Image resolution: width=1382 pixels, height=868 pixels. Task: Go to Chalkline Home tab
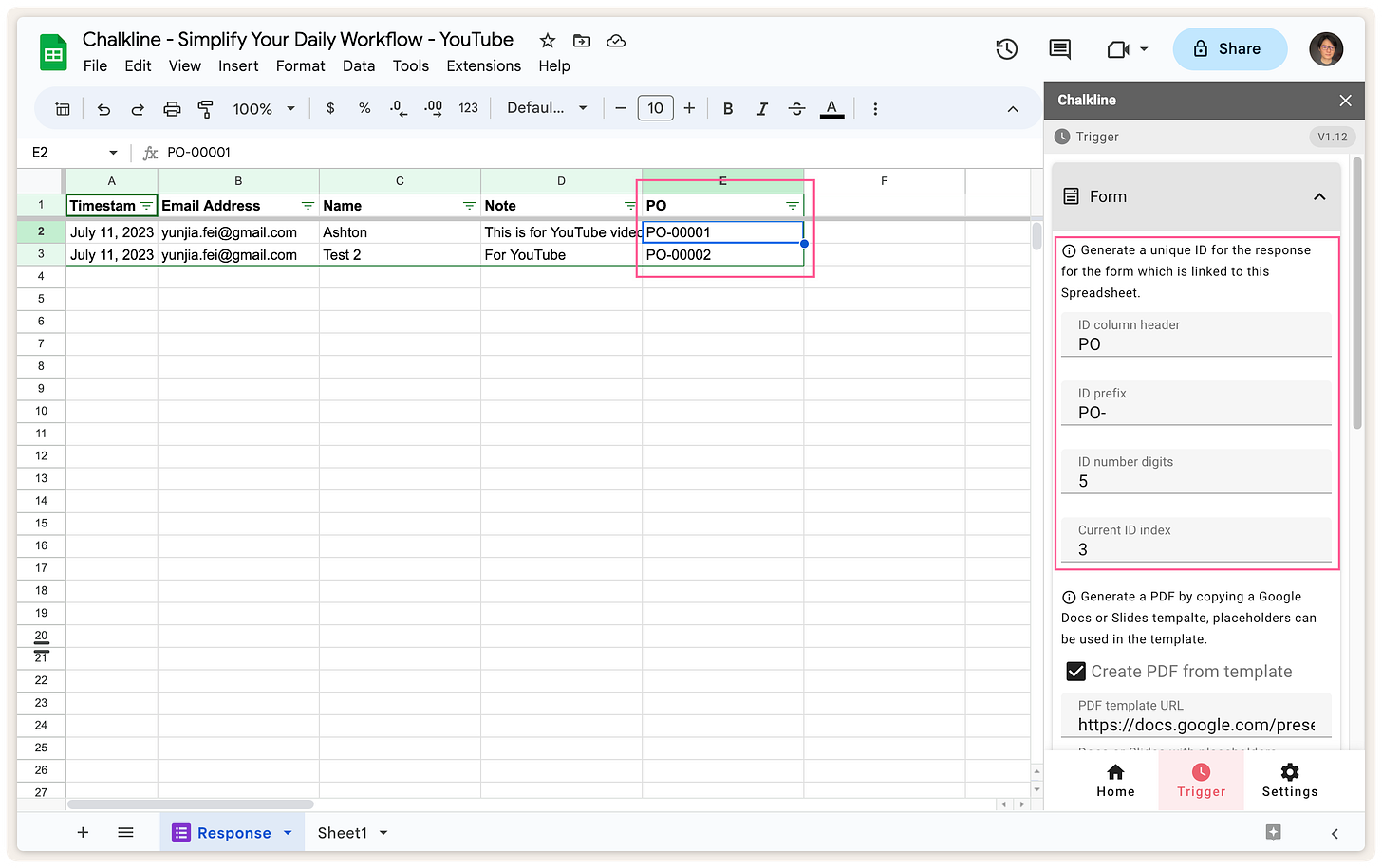tap(1115, 781)
